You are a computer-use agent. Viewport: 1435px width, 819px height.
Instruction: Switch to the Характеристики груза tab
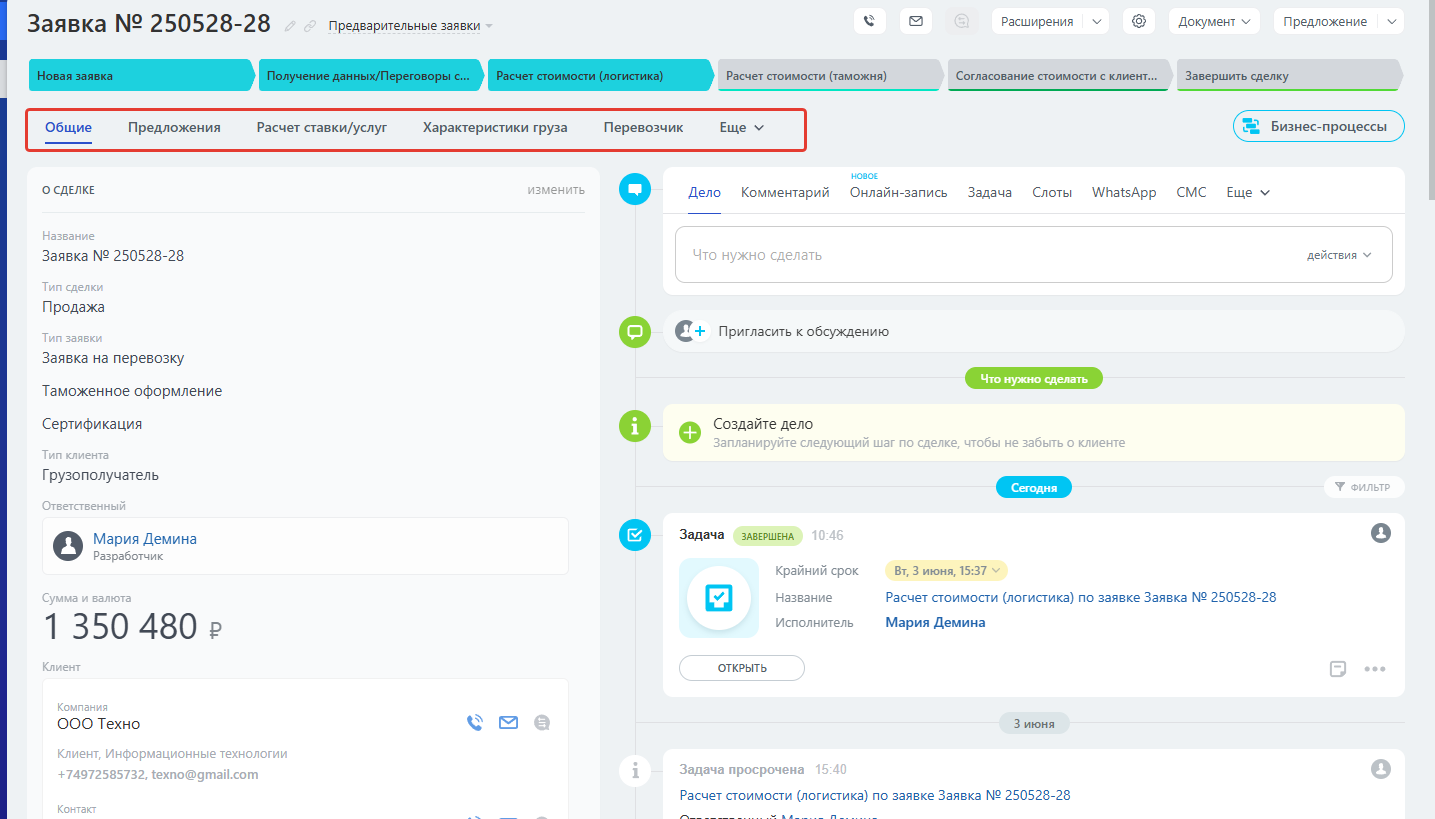[495, 128]
